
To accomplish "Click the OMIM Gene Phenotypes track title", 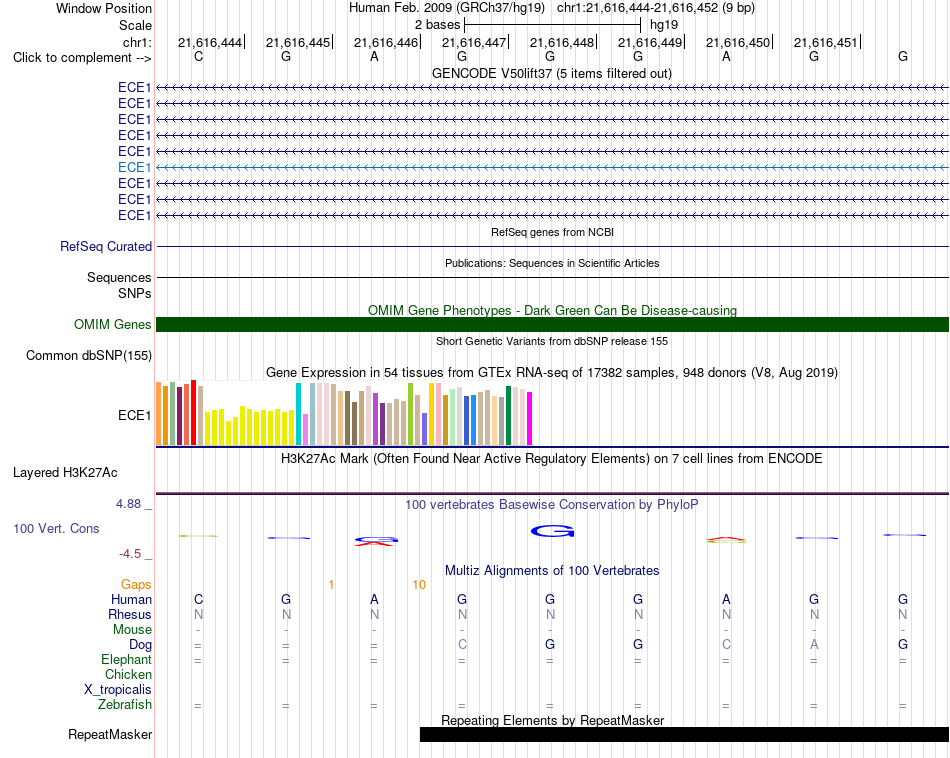I will (x=552, y=310).
